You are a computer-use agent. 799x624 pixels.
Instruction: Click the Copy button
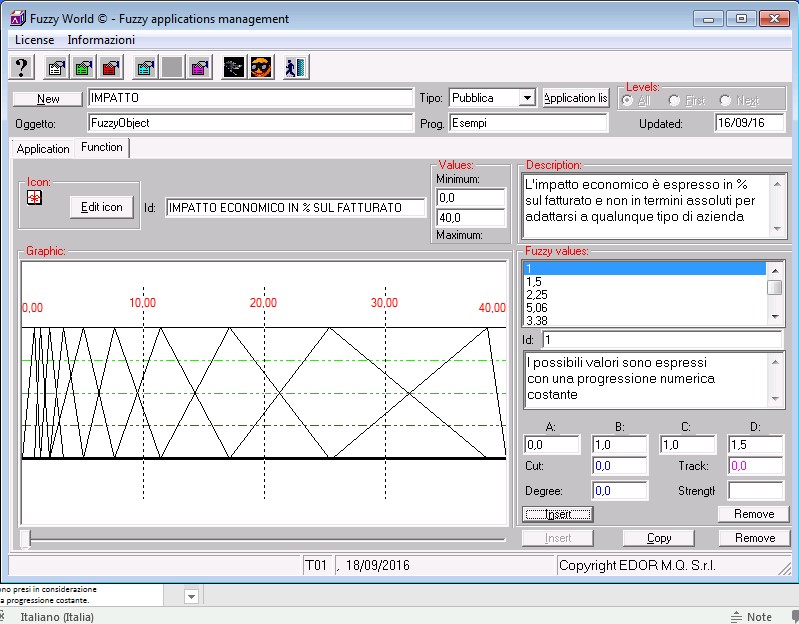tap(658, 538)
